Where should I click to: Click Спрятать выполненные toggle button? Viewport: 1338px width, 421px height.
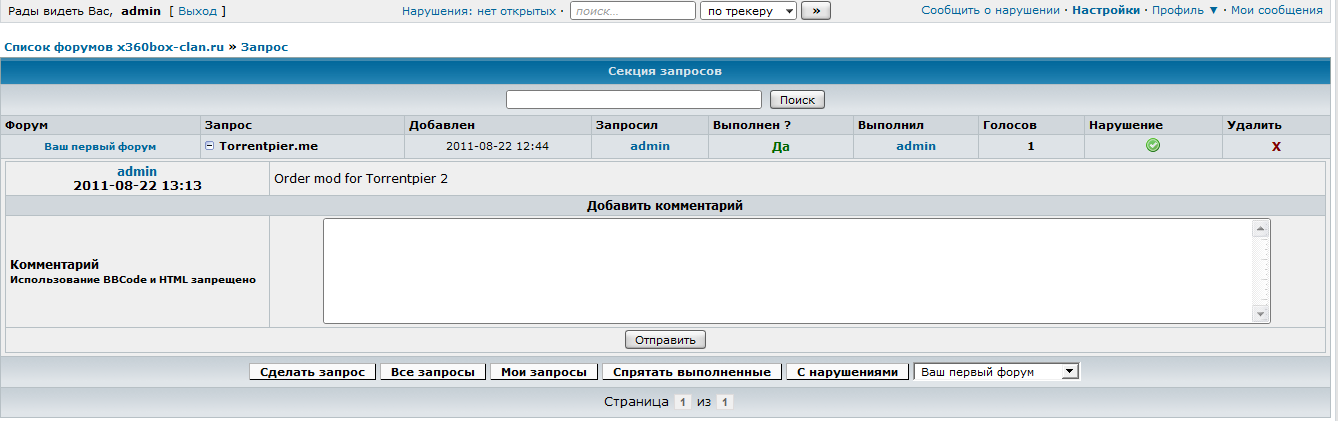point(691,372)
